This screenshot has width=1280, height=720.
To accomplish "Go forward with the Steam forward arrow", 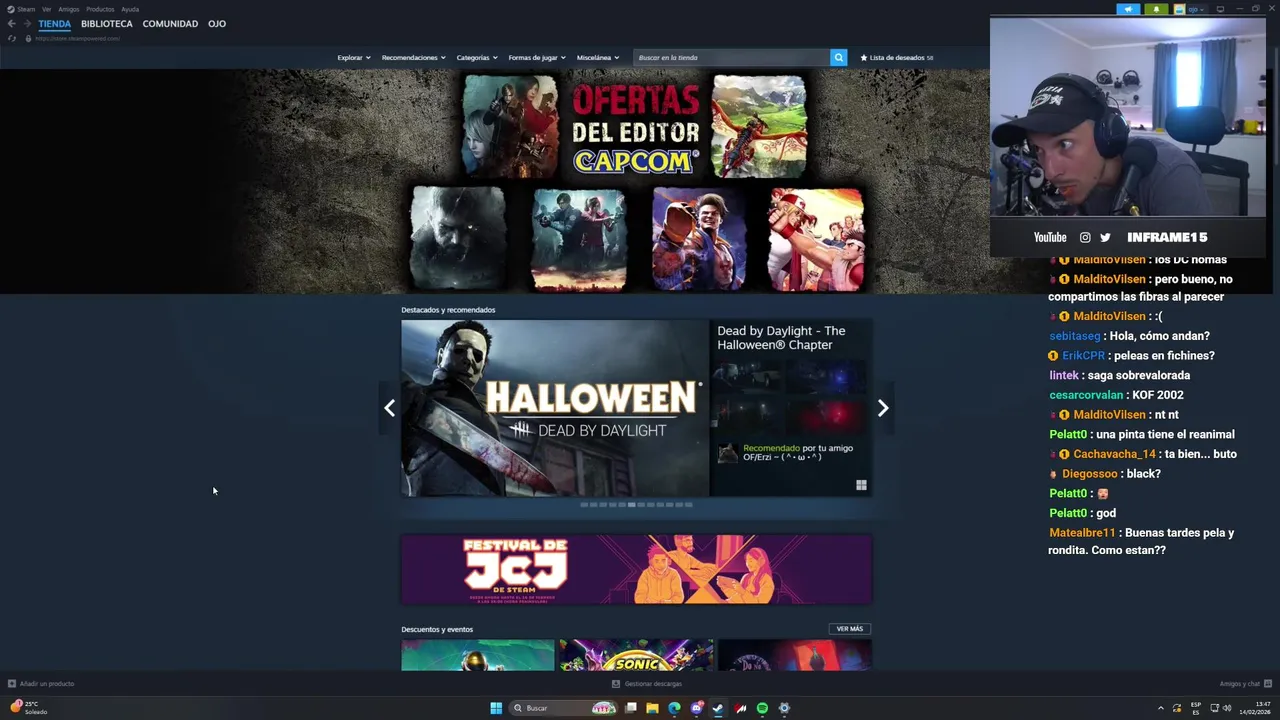I will 26,24.
